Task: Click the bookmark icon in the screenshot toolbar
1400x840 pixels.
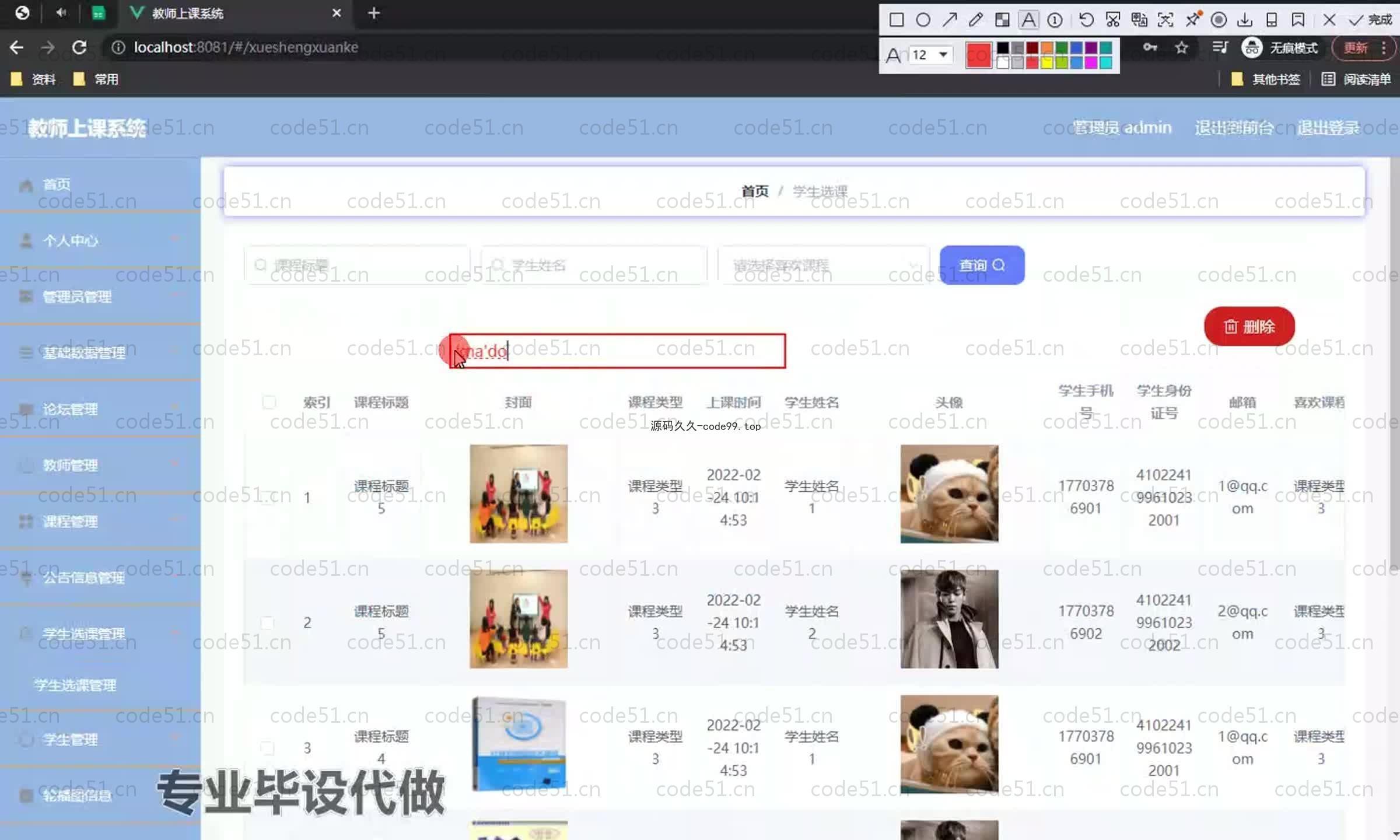Action: 1298,20
